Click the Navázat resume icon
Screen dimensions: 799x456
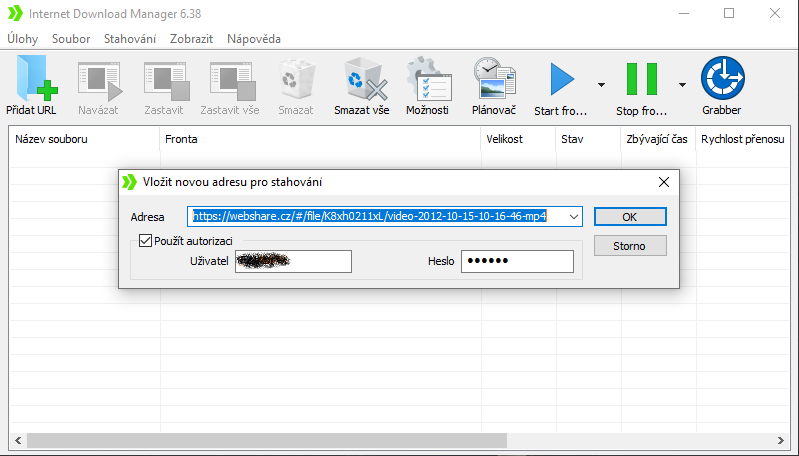[100, 82]
